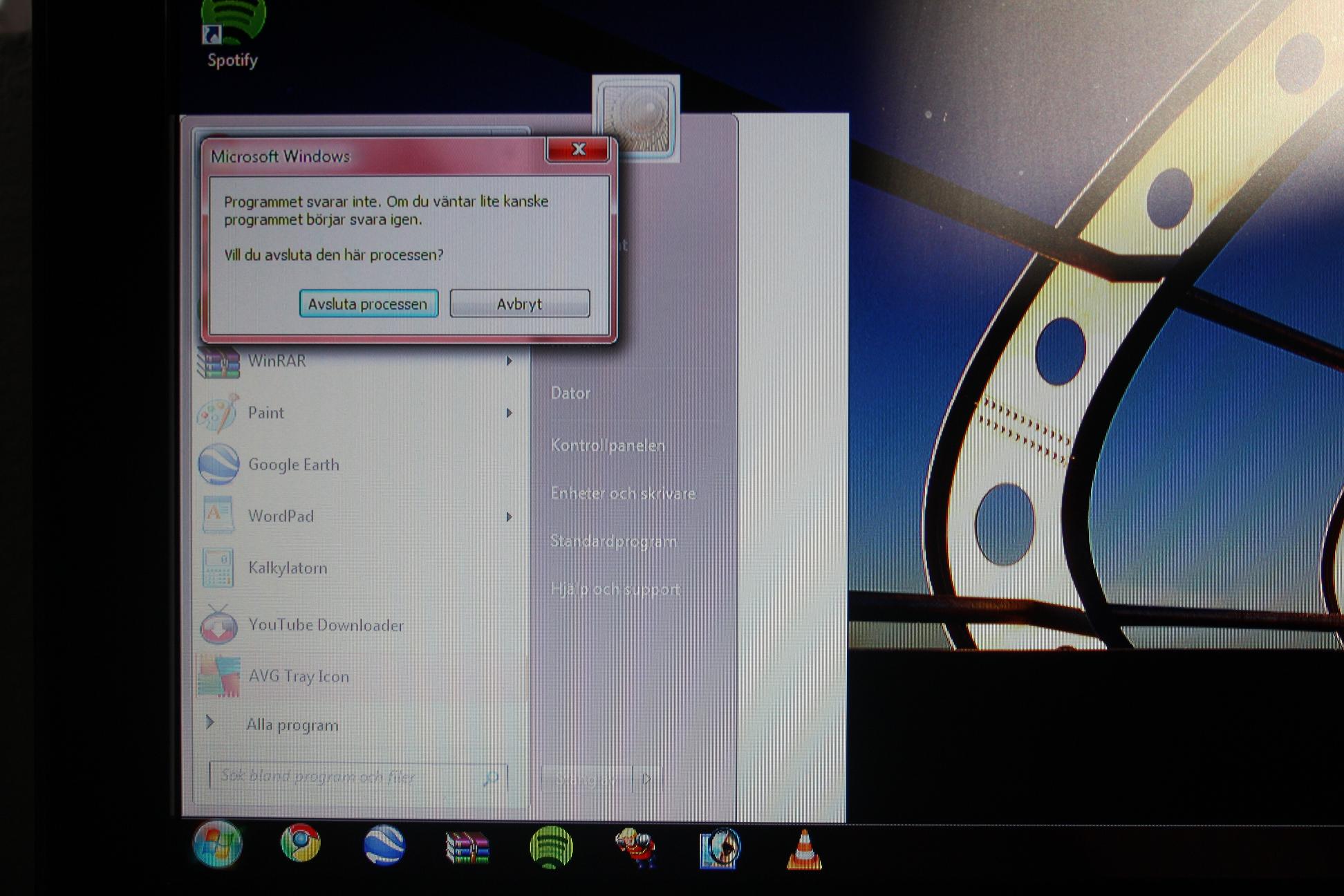Image resolution: width=1344 pixels, height=896 pixels.
Task: Open Dator in Start menu
Action: 570,393
